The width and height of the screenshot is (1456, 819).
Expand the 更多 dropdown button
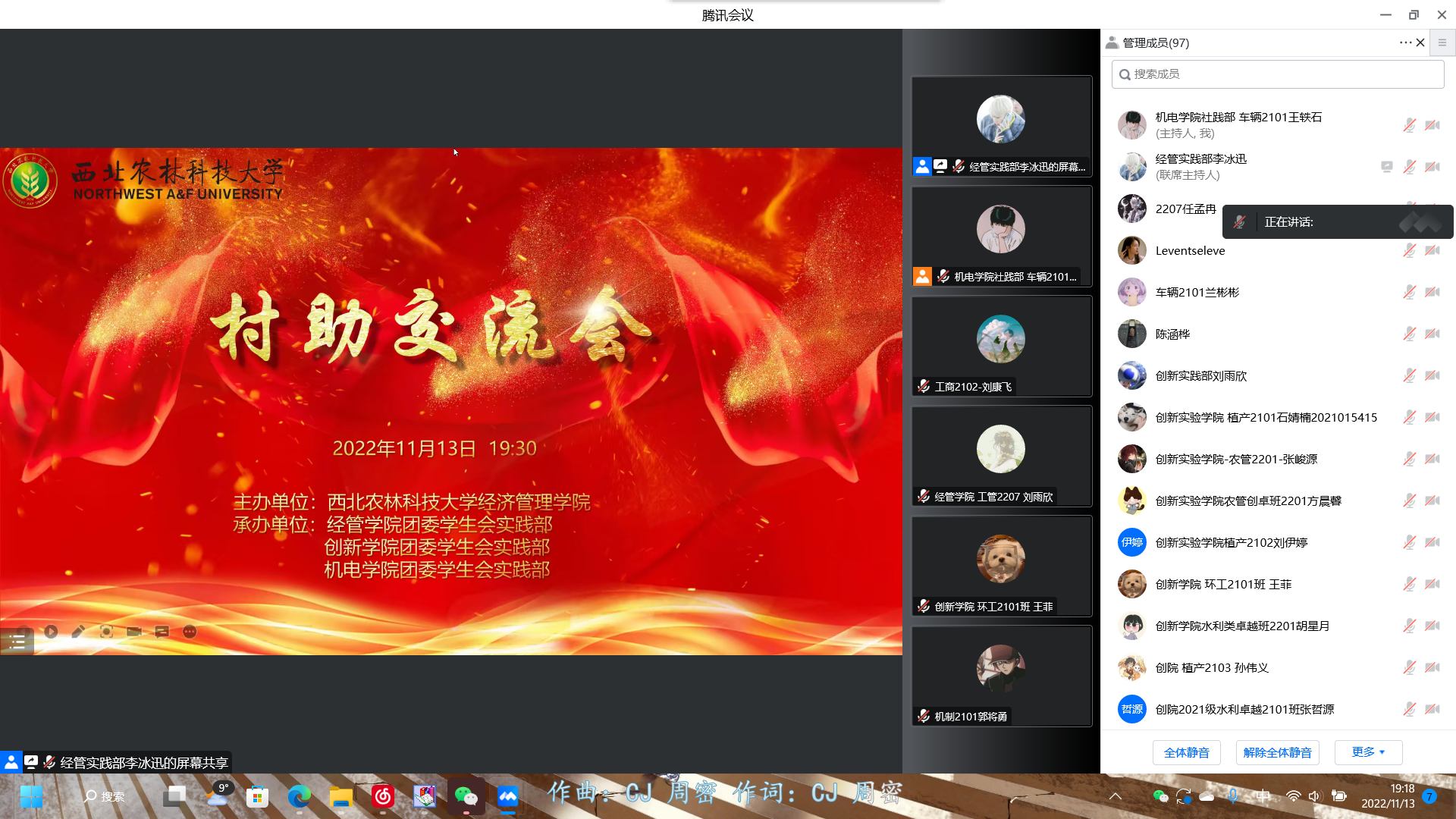(x=1368, y=752)
